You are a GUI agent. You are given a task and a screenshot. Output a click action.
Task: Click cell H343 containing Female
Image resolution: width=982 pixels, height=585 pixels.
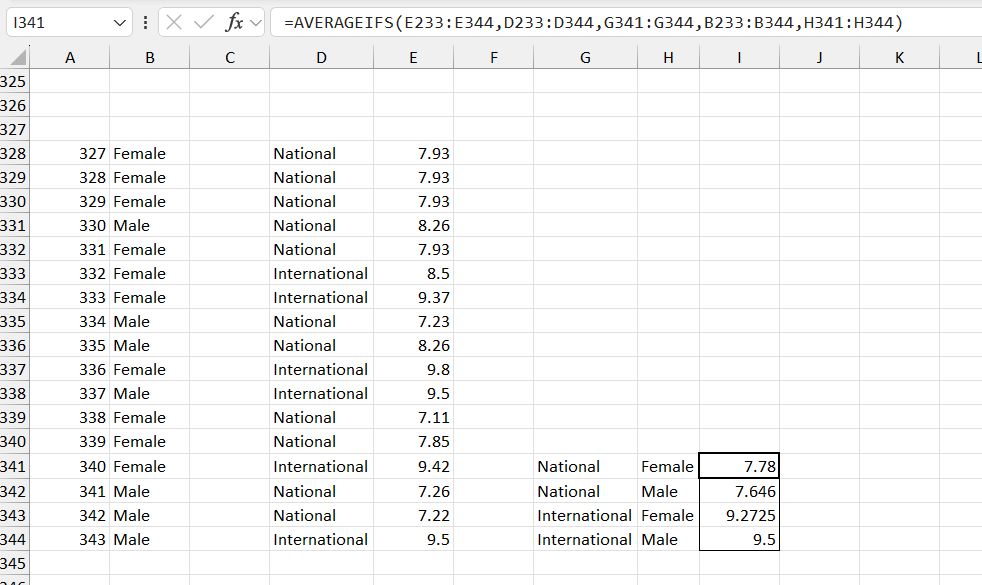point(668,515)
